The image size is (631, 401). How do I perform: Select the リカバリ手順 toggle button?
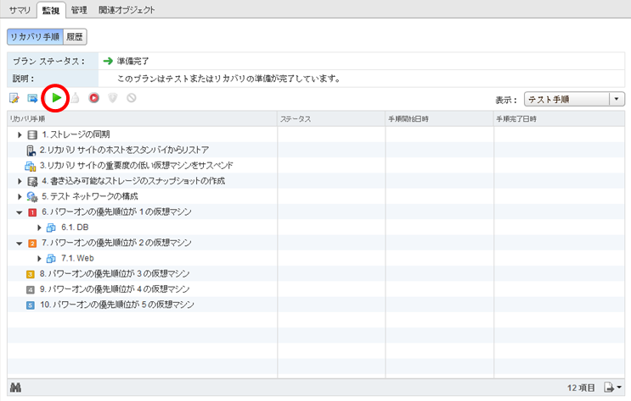[35, 37]
